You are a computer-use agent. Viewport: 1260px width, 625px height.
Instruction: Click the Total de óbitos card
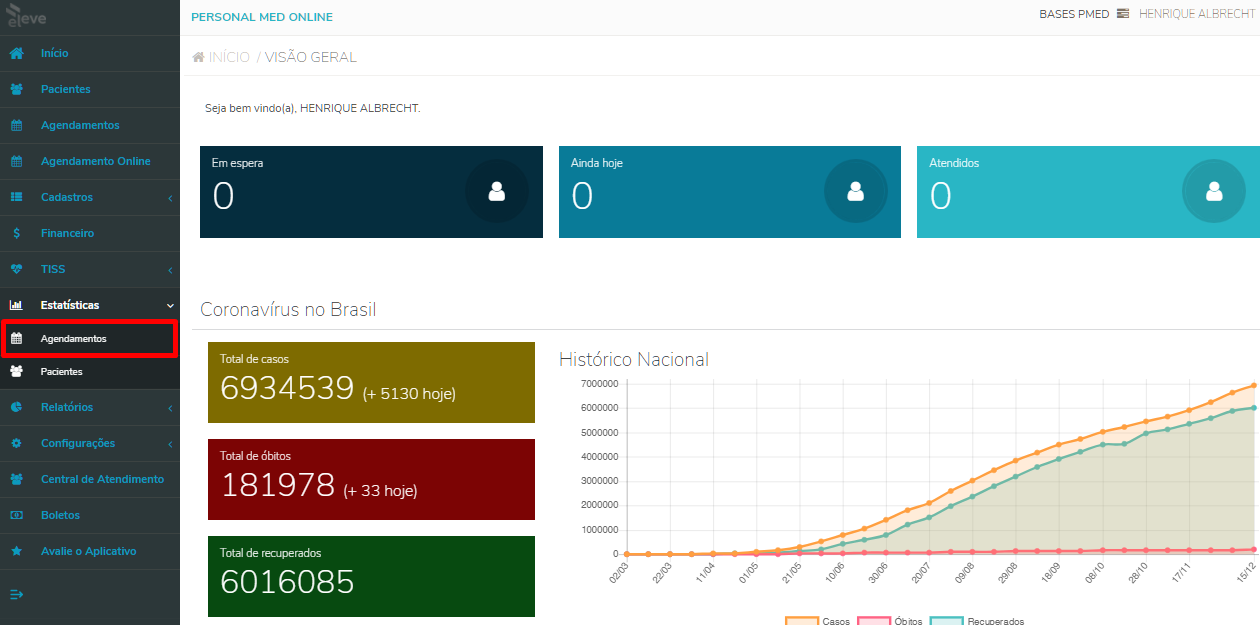[371, 479]
